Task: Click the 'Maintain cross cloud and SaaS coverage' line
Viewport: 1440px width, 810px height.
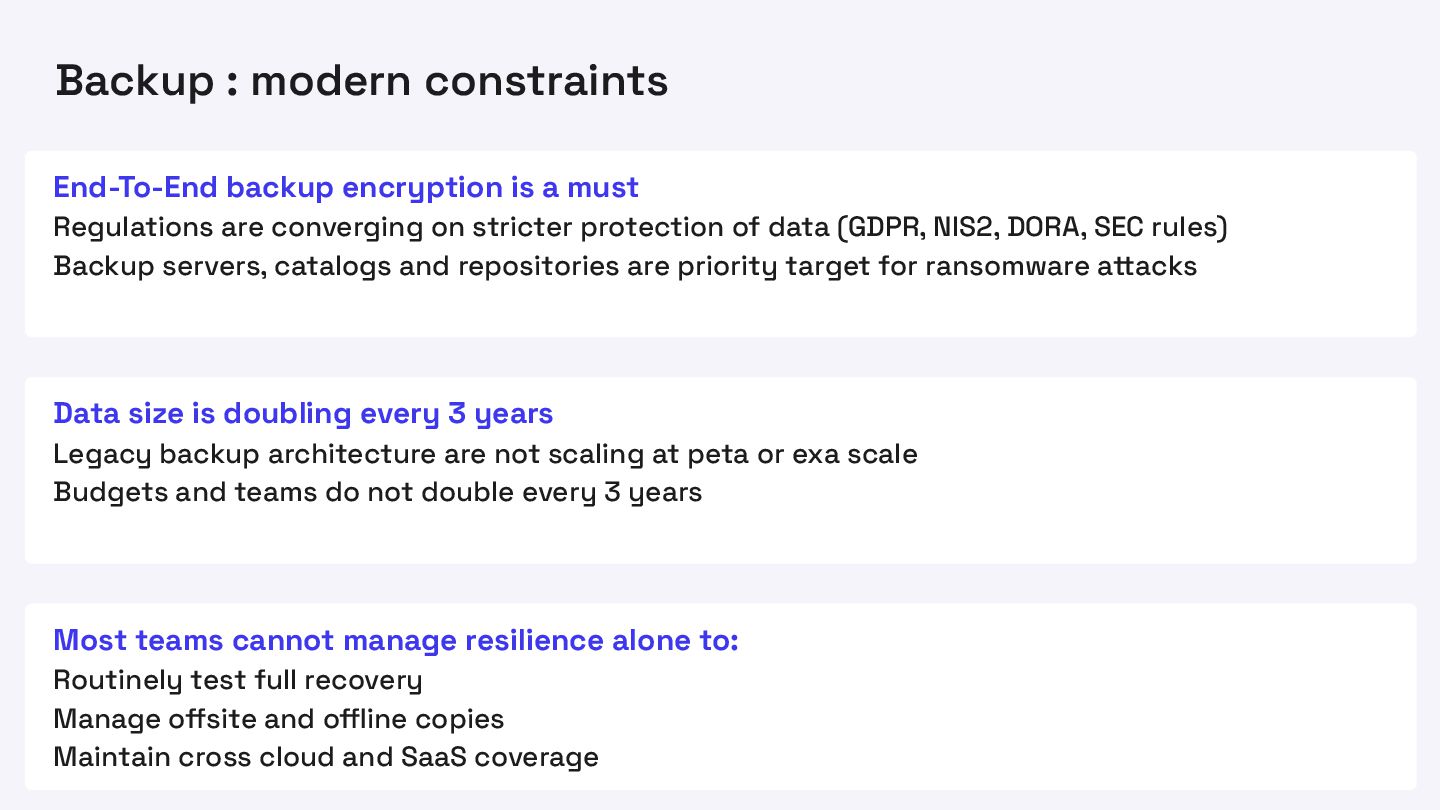Action: pos(325,757)
